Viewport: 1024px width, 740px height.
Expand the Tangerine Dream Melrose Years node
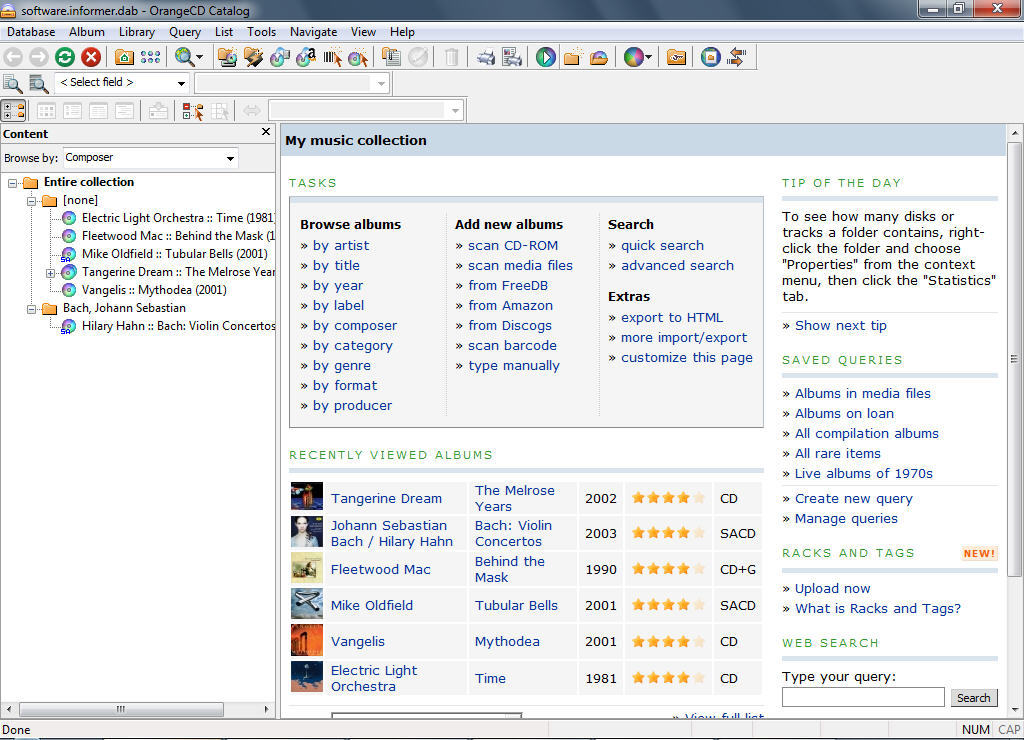click(50, 273)
